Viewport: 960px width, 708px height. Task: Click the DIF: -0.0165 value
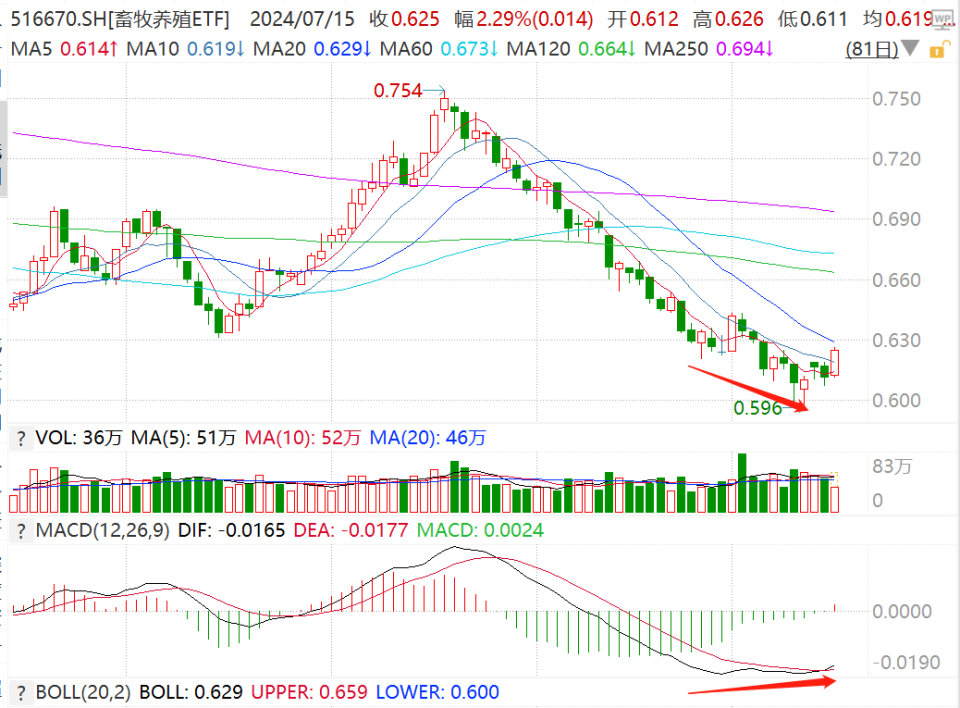click(231, 530)
